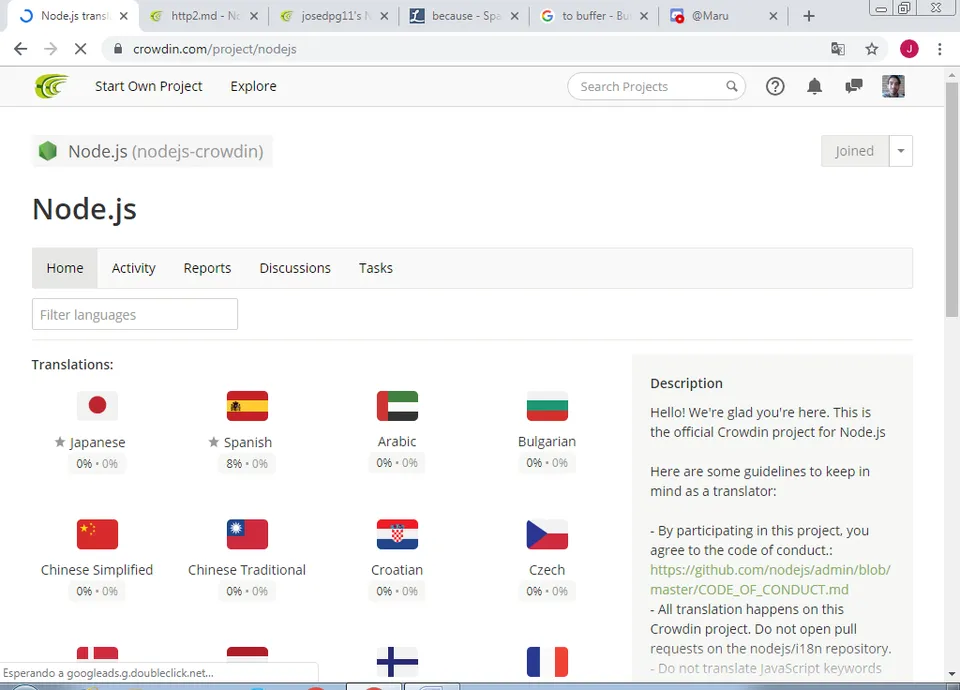Click the Spanish 8% progress value
Viewport: 960px width, 690px height.
pyautogui.click(x=234, y=463)
